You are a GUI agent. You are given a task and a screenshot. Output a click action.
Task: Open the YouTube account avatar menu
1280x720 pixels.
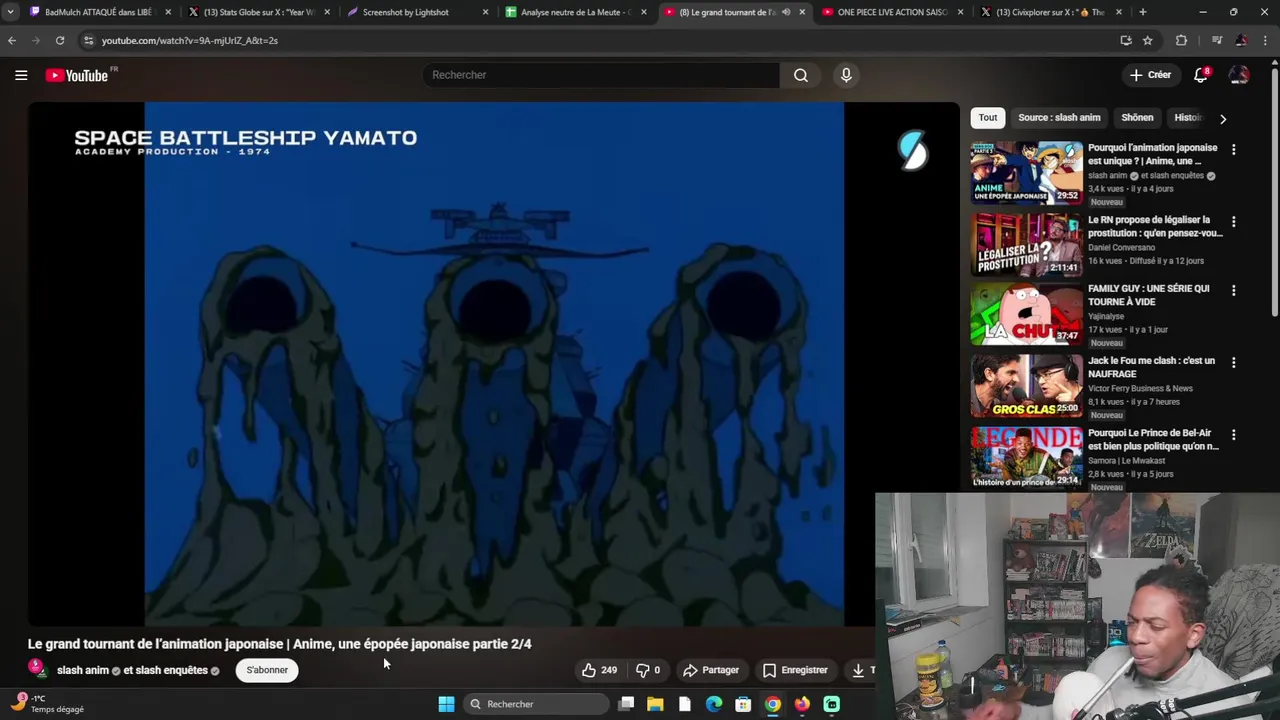pos(1239,75)
